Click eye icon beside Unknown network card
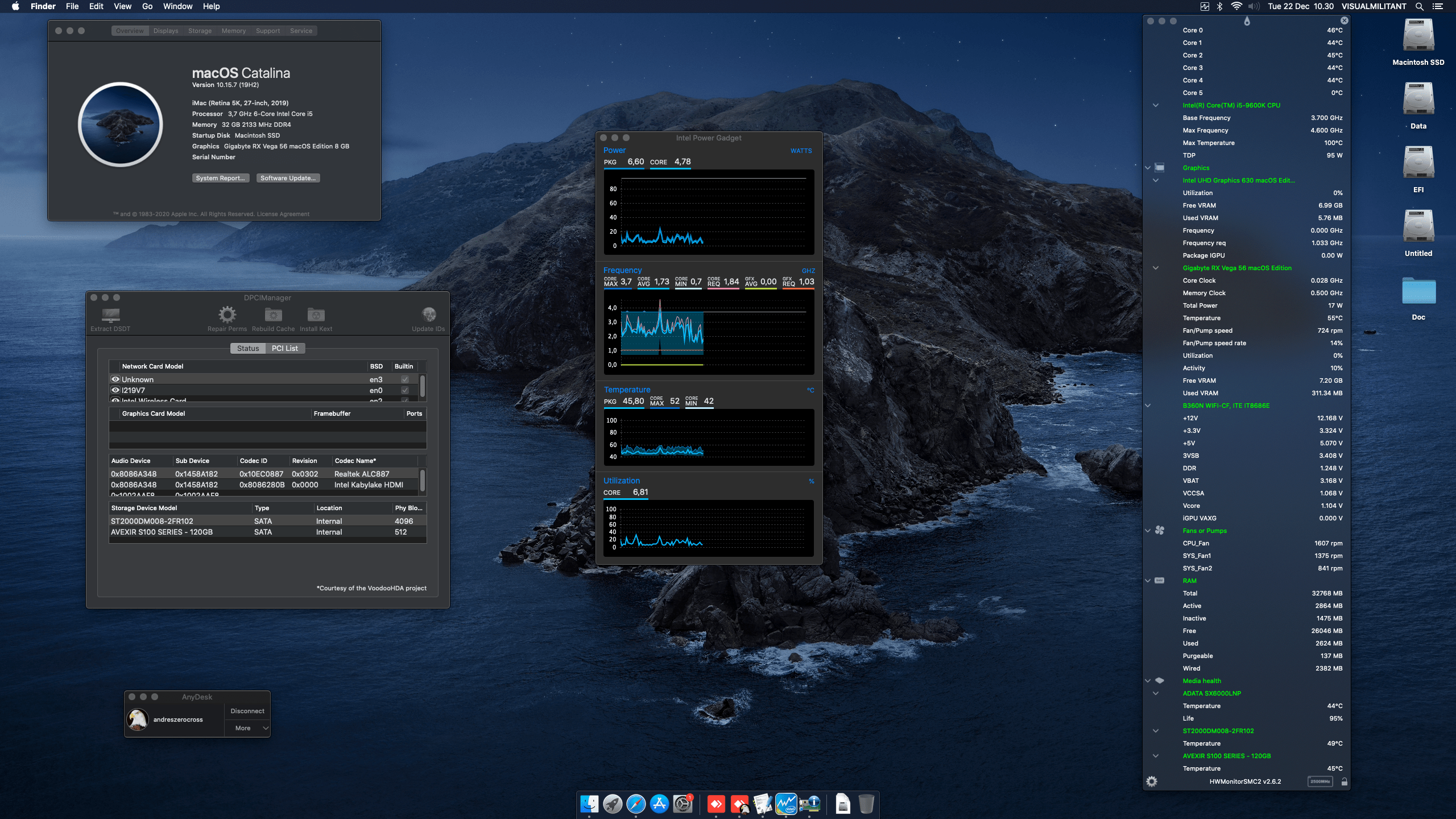The image size is (1456, 819). coord(115,379)
